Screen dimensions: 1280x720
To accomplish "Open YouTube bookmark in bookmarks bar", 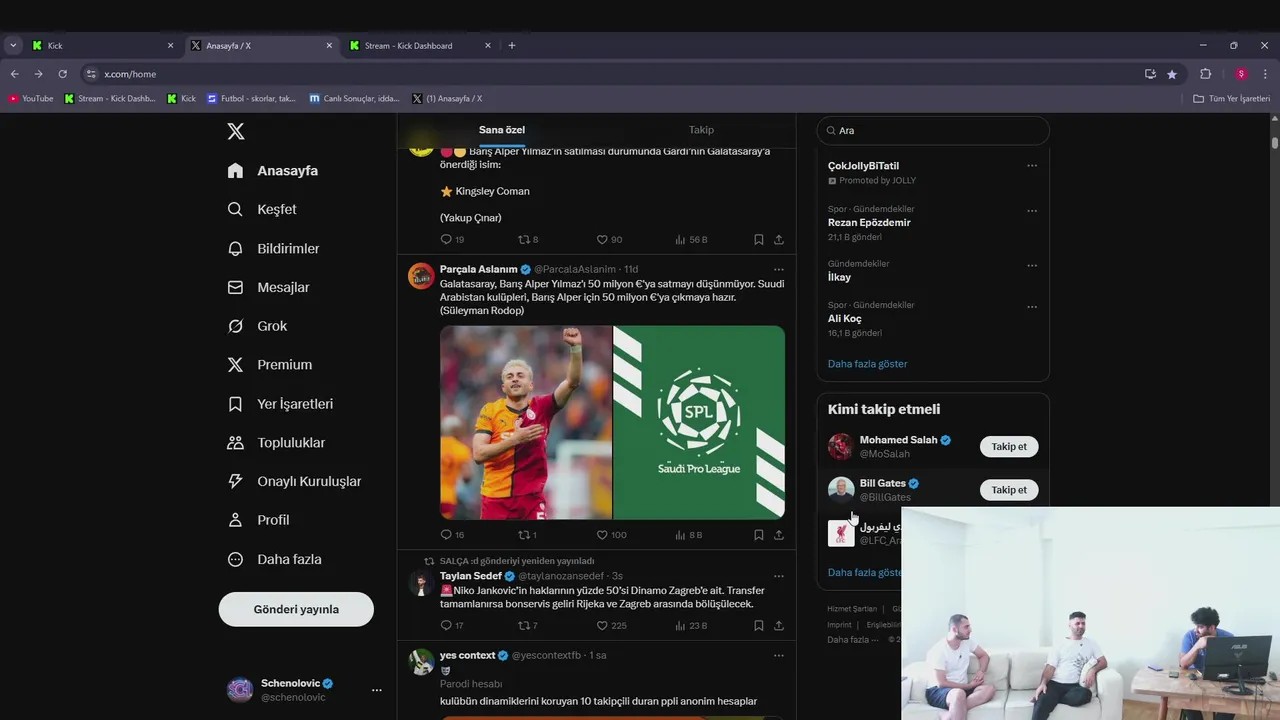I will [31, 99].
